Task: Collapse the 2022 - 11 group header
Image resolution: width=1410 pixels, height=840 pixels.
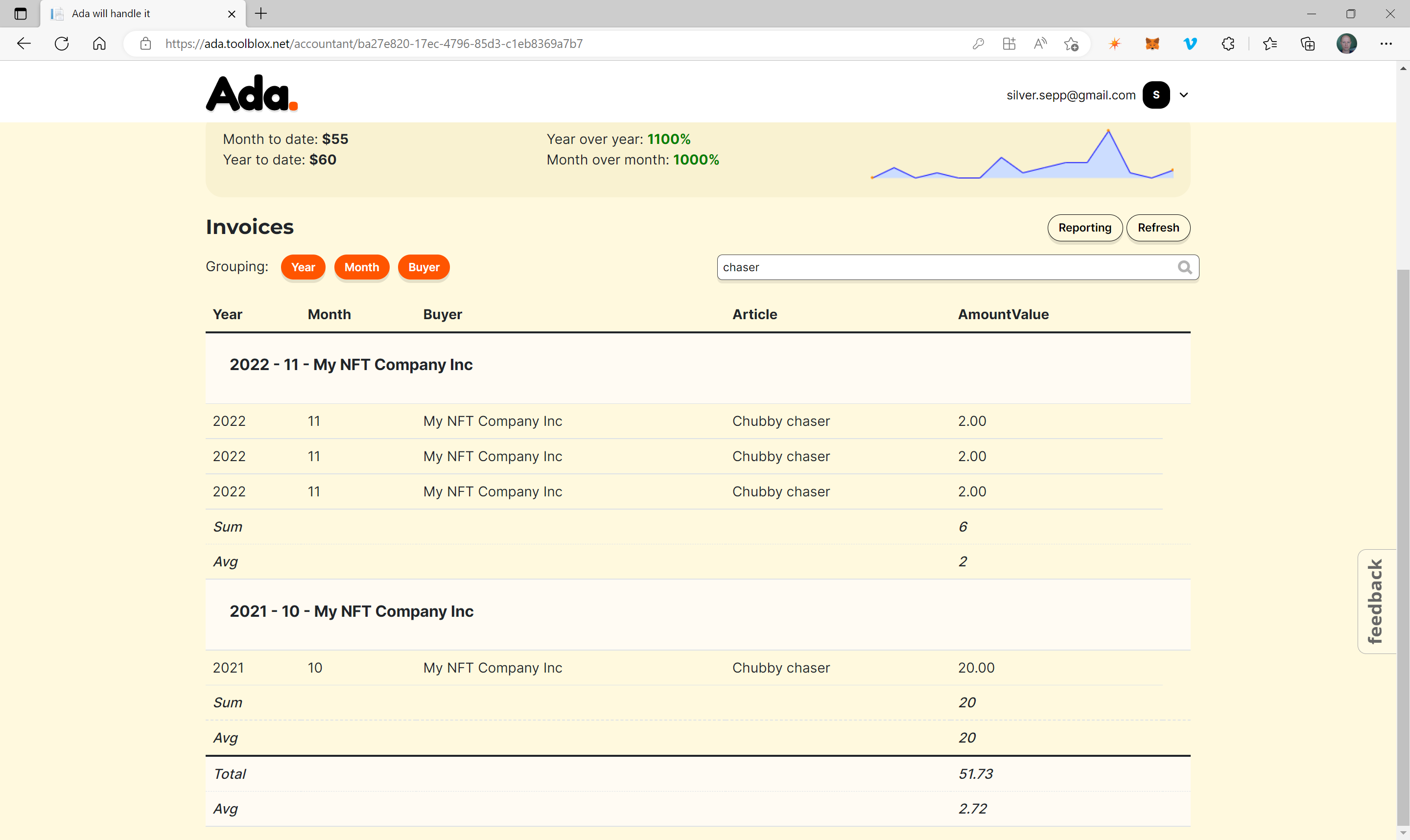Action: pos(351,365)
